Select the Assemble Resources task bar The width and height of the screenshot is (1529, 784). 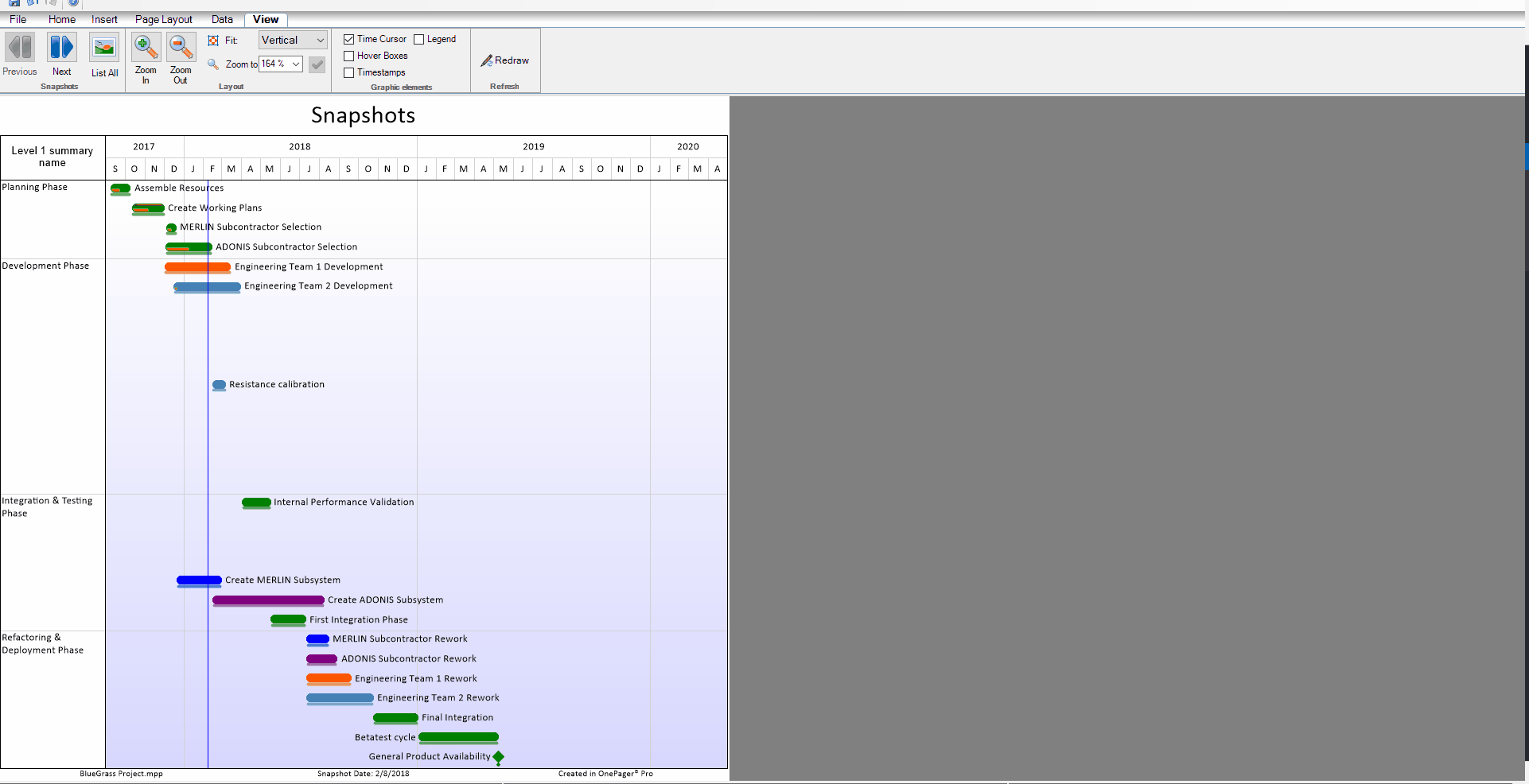click(x=120, y=188)
